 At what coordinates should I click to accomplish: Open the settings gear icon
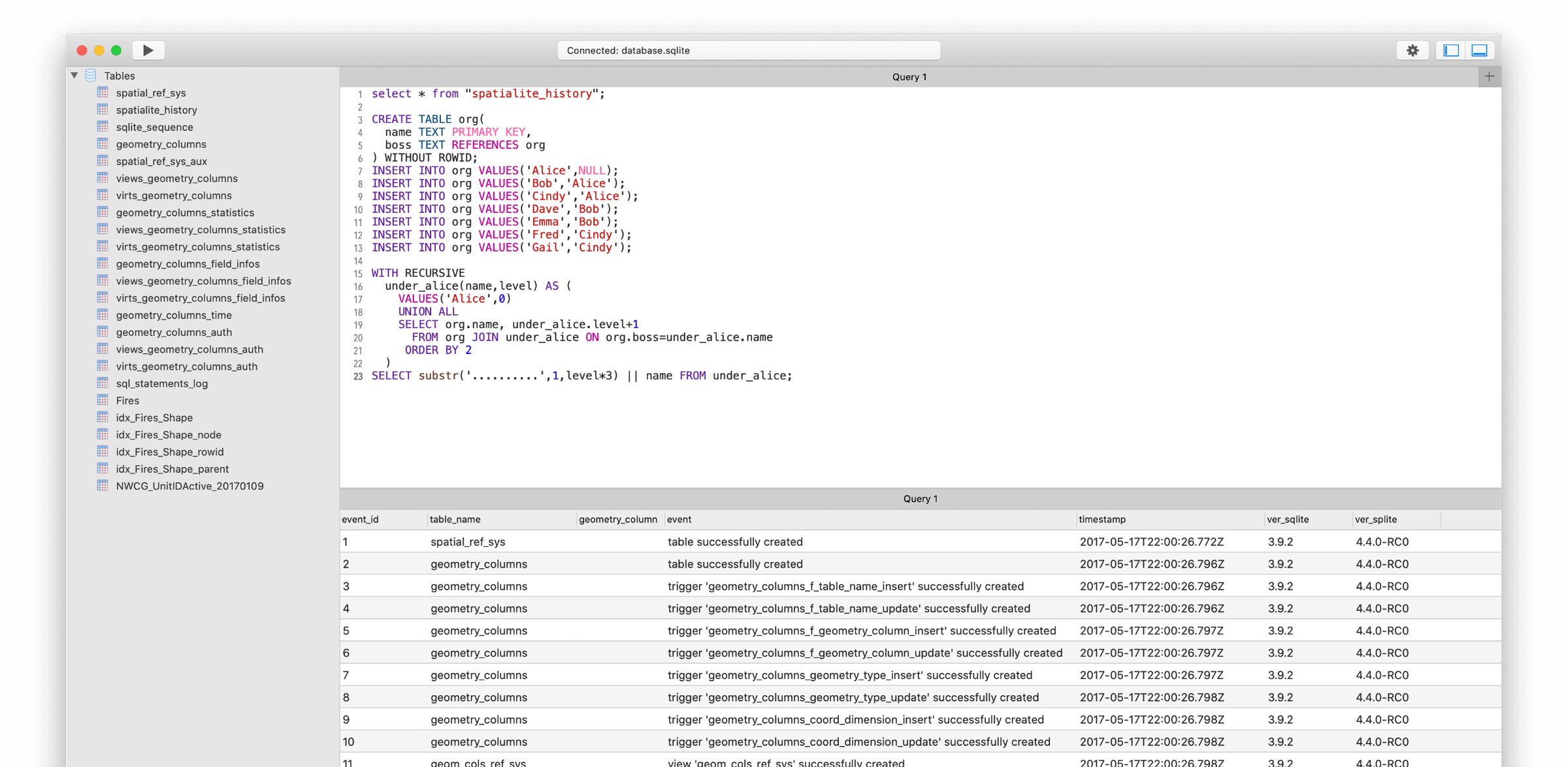click(1413, 50)
